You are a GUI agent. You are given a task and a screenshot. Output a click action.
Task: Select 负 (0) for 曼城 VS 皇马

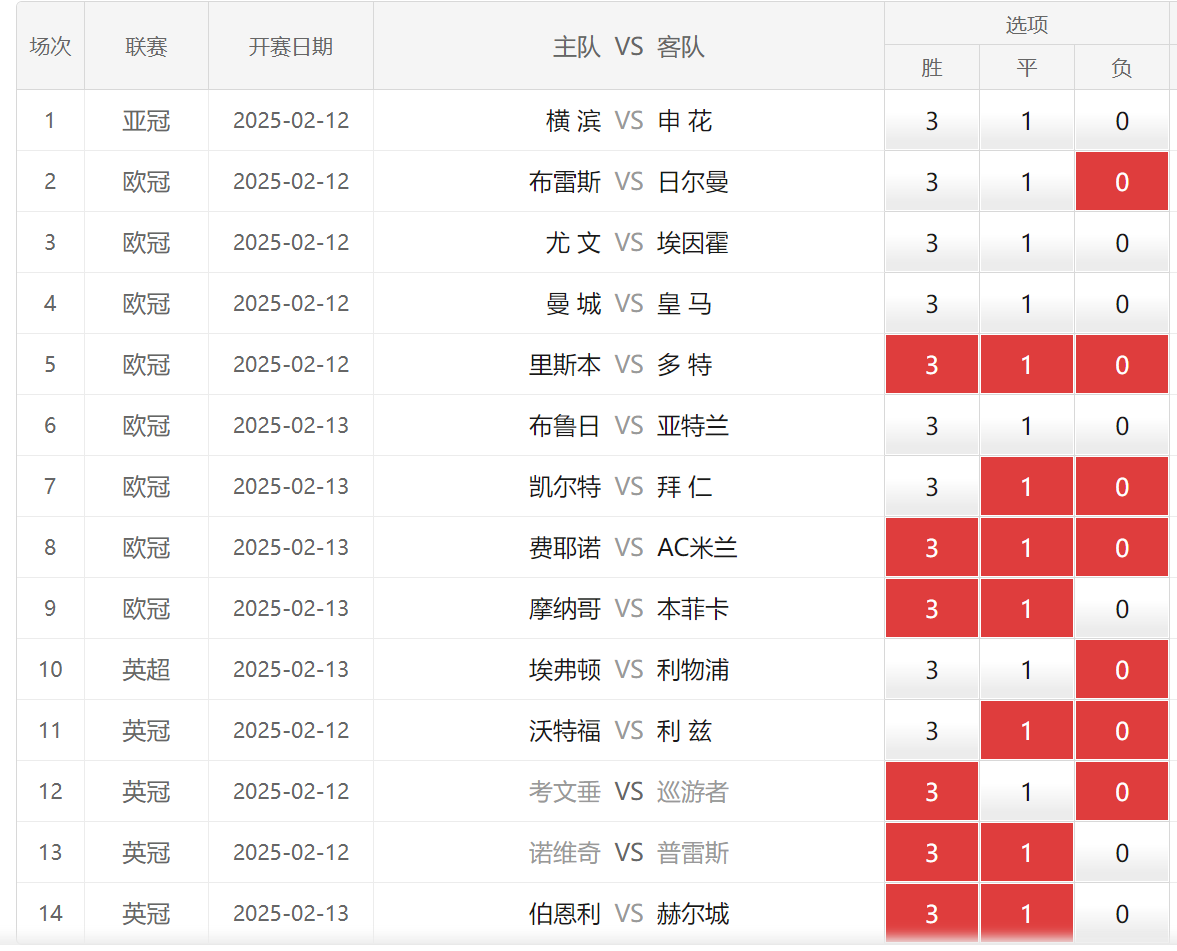tap(1121, 304)
